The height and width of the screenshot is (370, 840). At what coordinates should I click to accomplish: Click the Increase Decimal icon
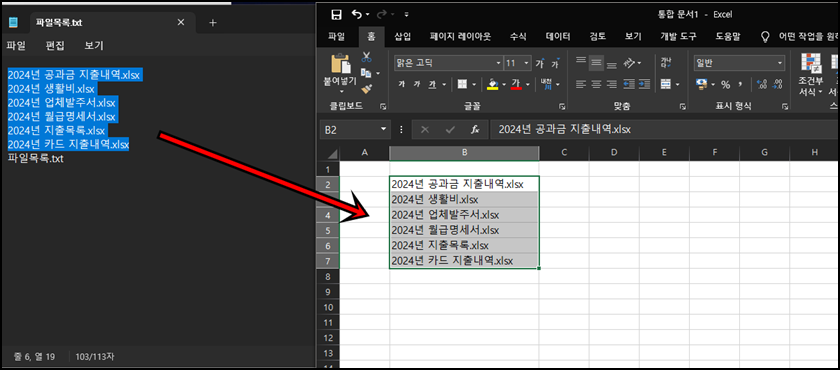(762, 84)
